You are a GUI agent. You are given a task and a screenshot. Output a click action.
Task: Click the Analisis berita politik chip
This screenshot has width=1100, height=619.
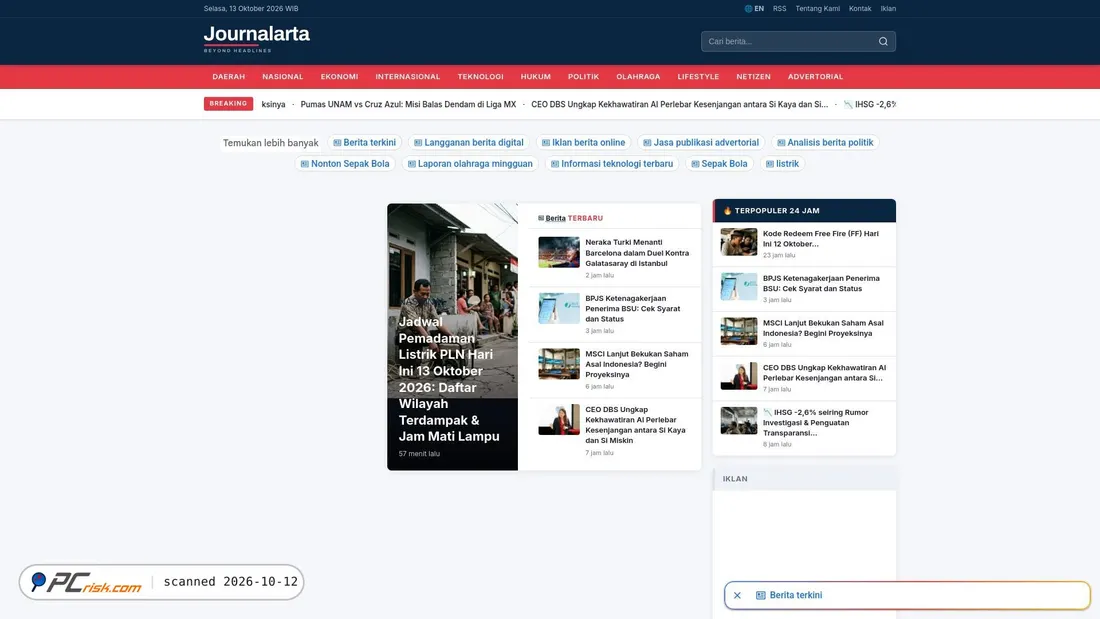825,142
